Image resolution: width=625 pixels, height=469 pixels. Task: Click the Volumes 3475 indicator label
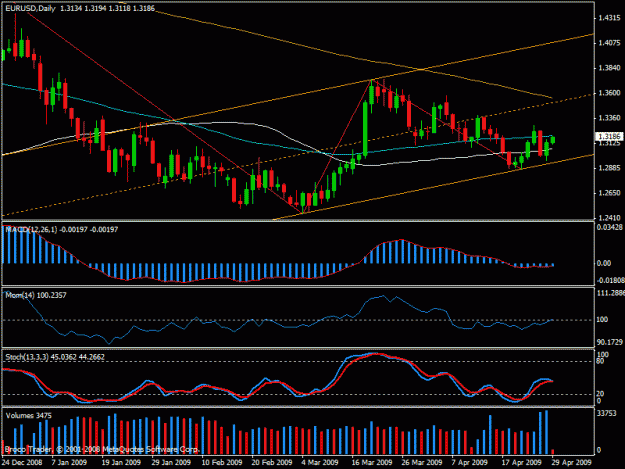pos(28,416)
